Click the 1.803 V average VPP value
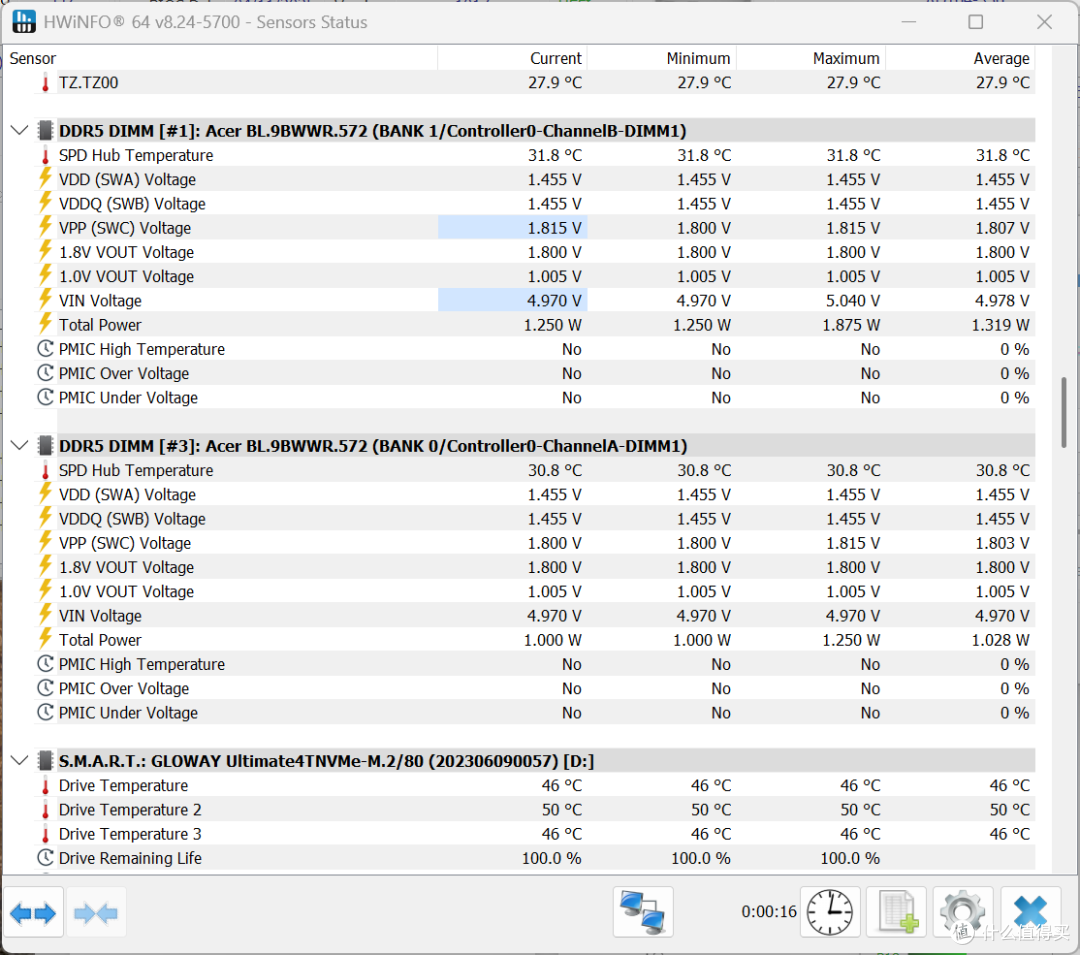This screenshot has height=955, width=1080. [1002, 543]
